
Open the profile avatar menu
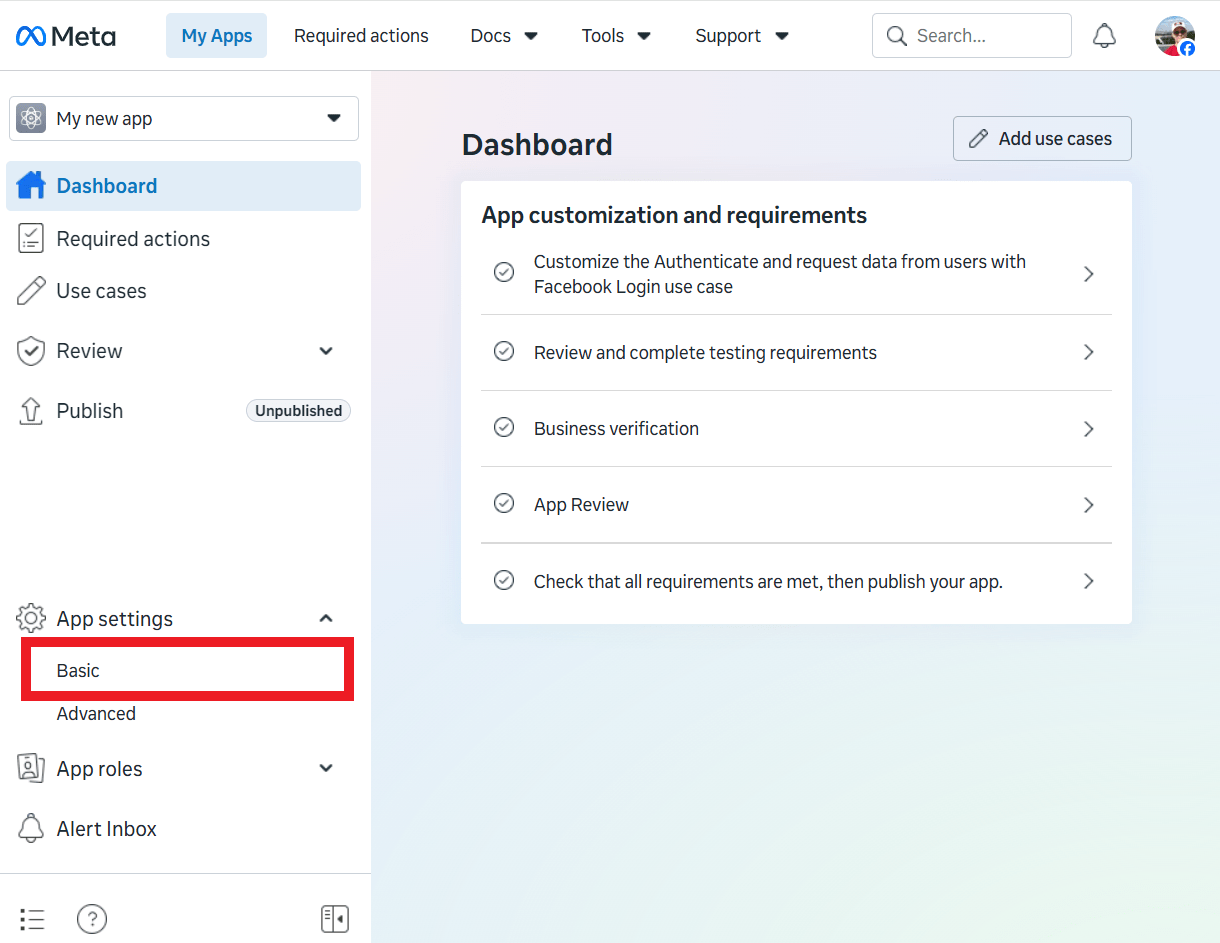(x=1175, y=36)
